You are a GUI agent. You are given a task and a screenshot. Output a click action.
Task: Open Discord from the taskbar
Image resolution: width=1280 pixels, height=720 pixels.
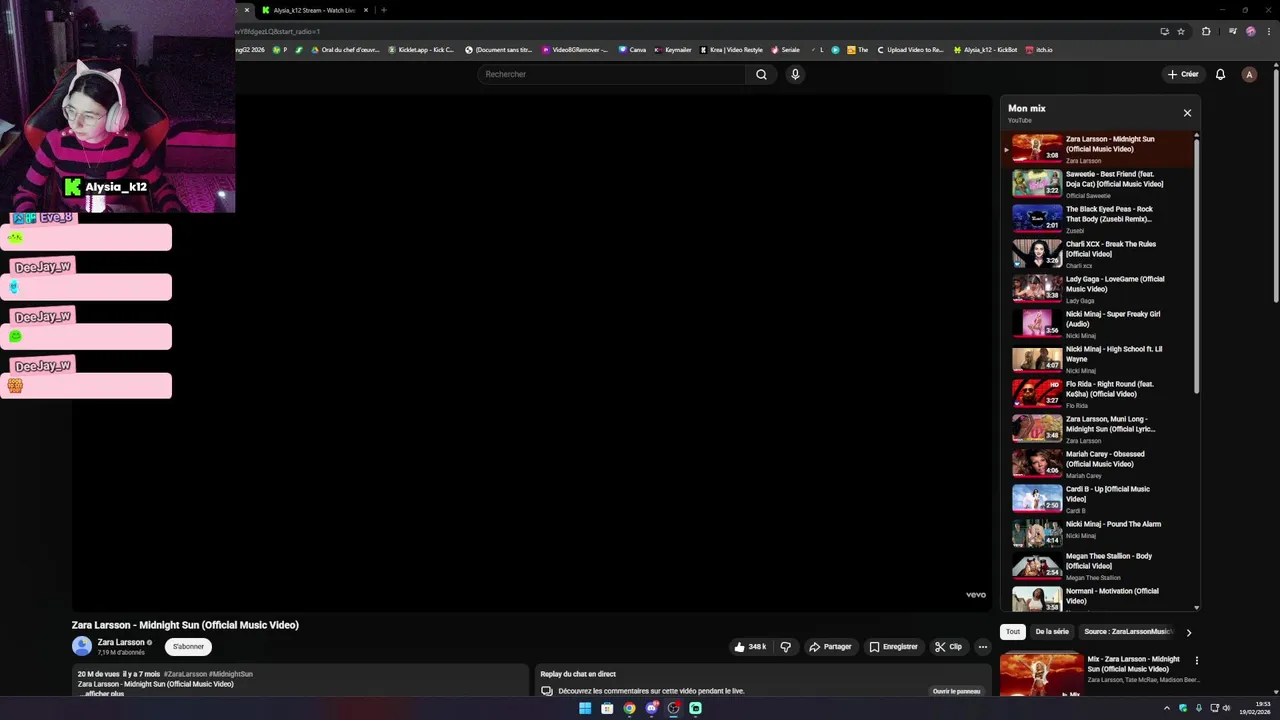652,708
